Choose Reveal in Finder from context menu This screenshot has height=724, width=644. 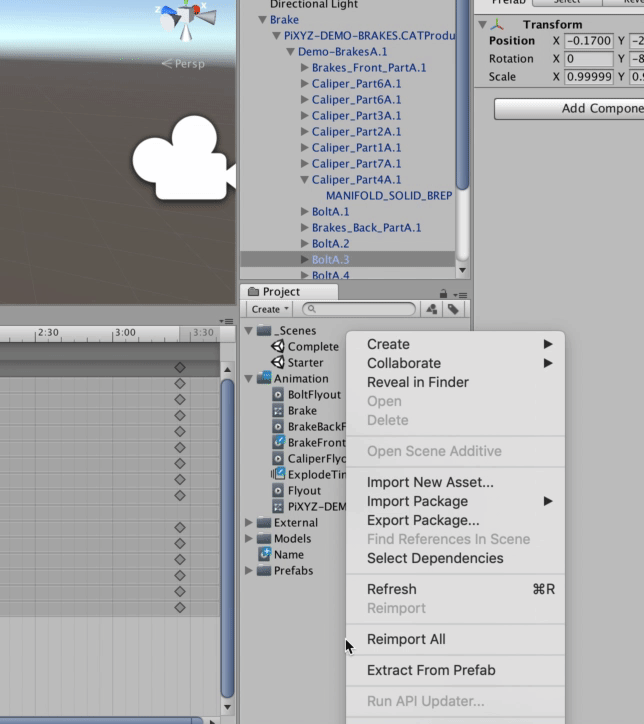coord(417,382)
